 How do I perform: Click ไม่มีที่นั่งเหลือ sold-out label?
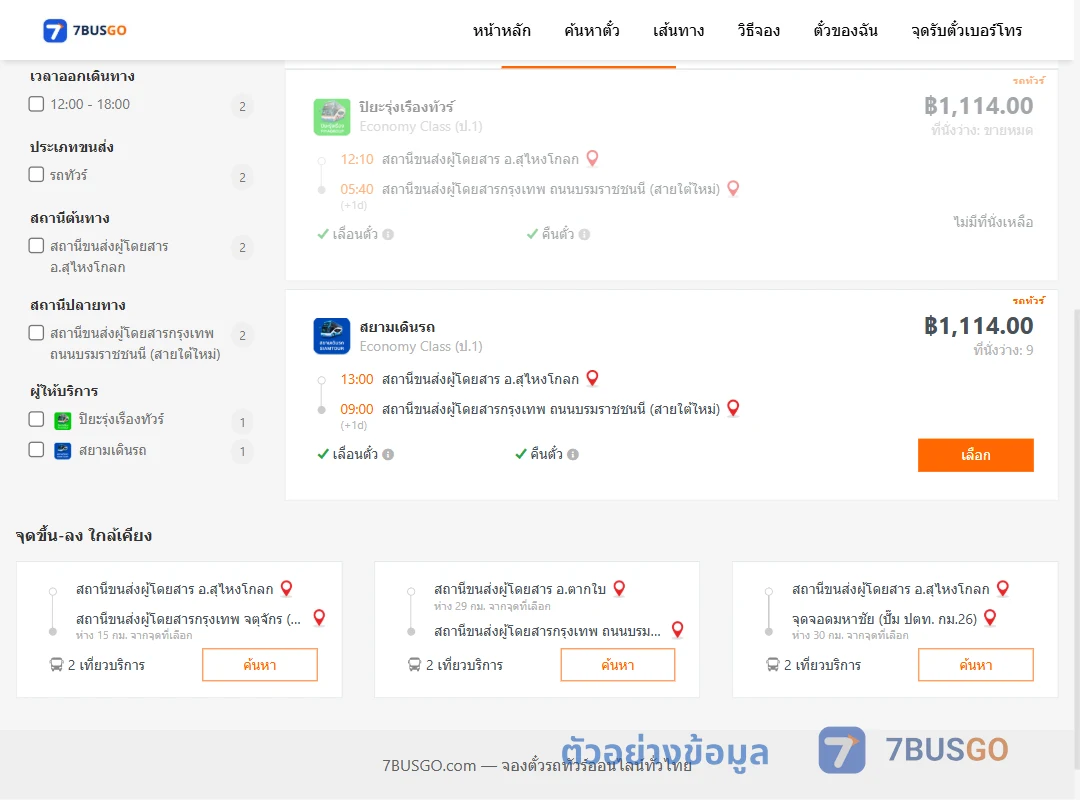[993, 222]
